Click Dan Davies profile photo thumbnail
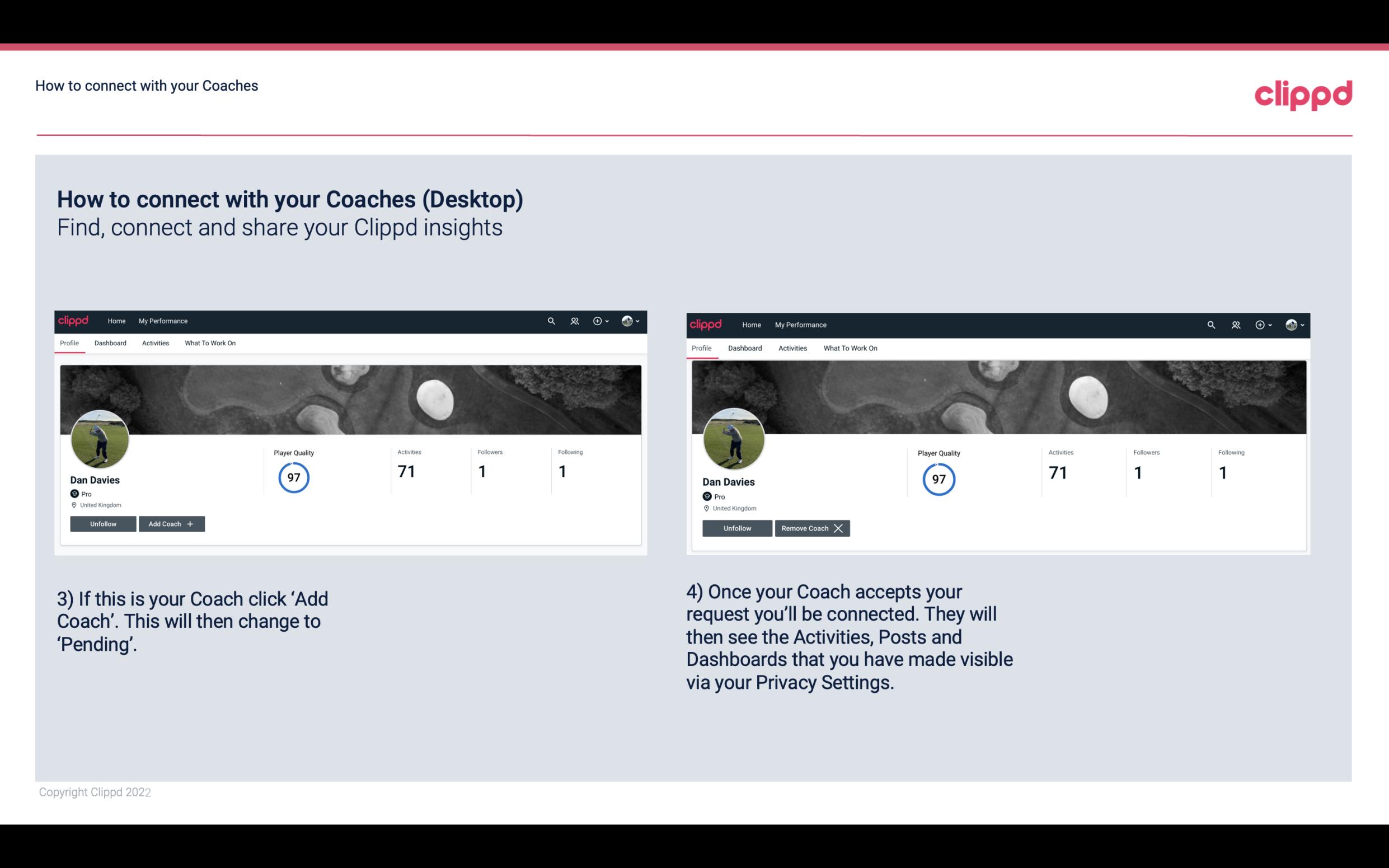 click(x=99, y=438)
